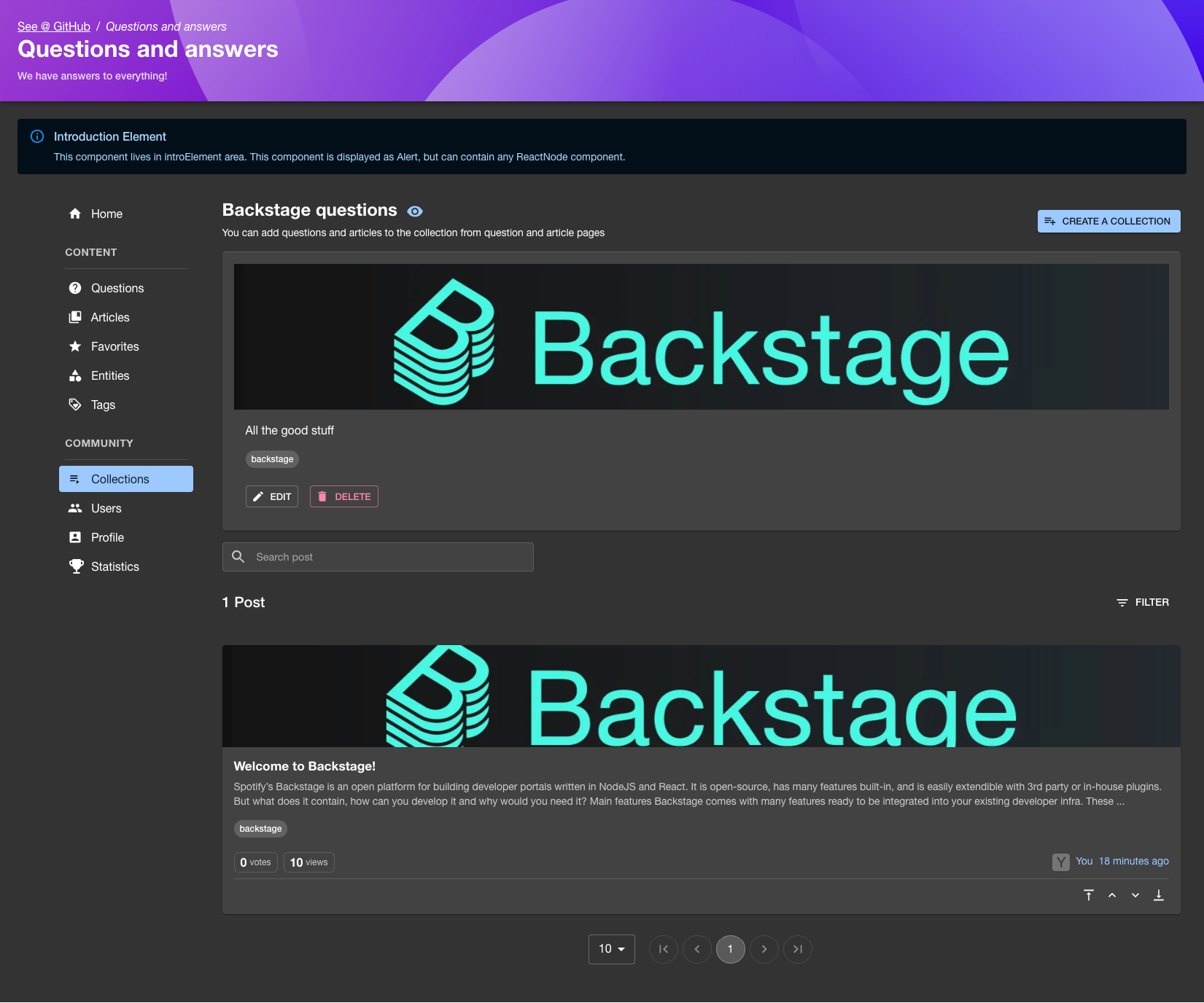Go to the first page of posts
Image resolution: width=1204 pixels, height=1003 pixels.
[664, 949]
